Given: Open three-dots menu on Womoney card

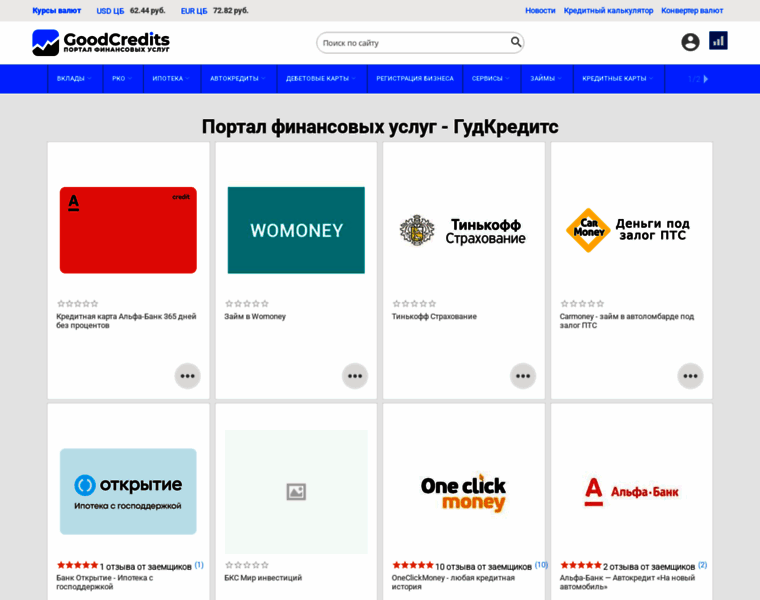Looking at the screenshot, I should click(355, 376).
